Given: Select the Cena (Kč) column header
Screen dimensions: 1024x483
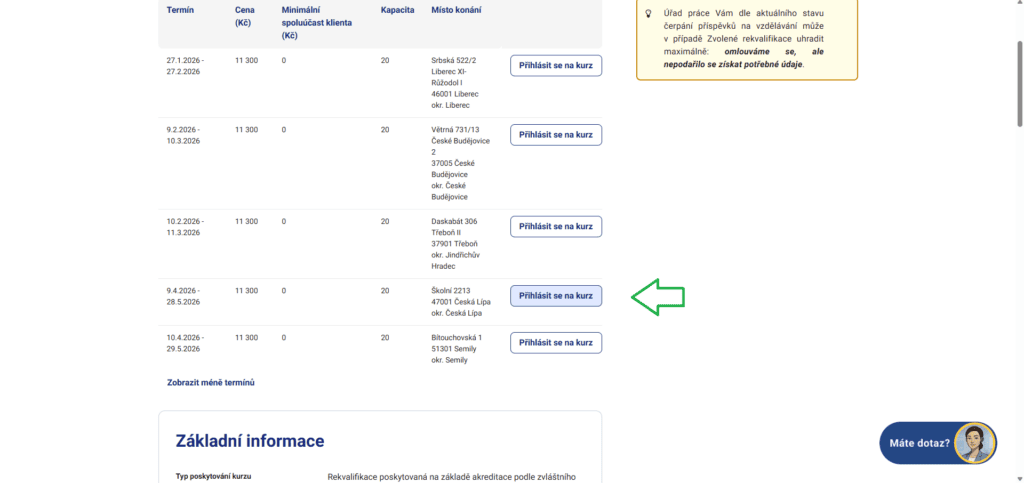Looking at the screenshot, I should pos(246,16).
